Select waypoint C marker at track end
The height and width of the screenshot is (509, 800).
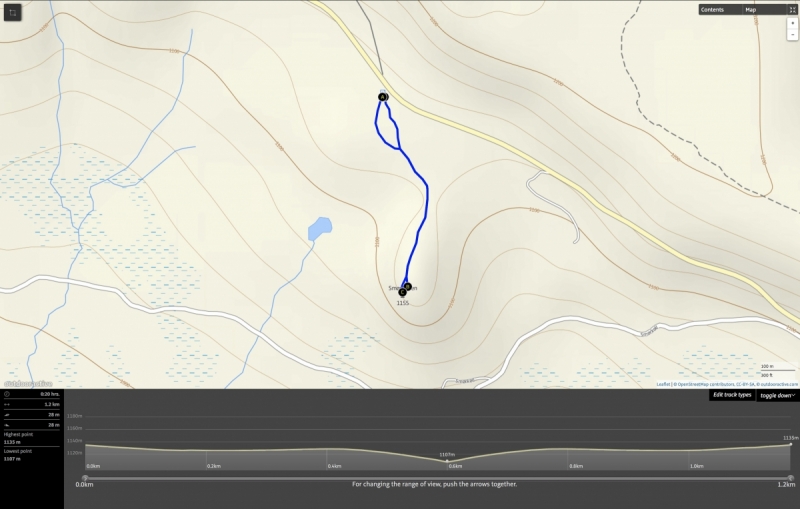click(402, 292)
